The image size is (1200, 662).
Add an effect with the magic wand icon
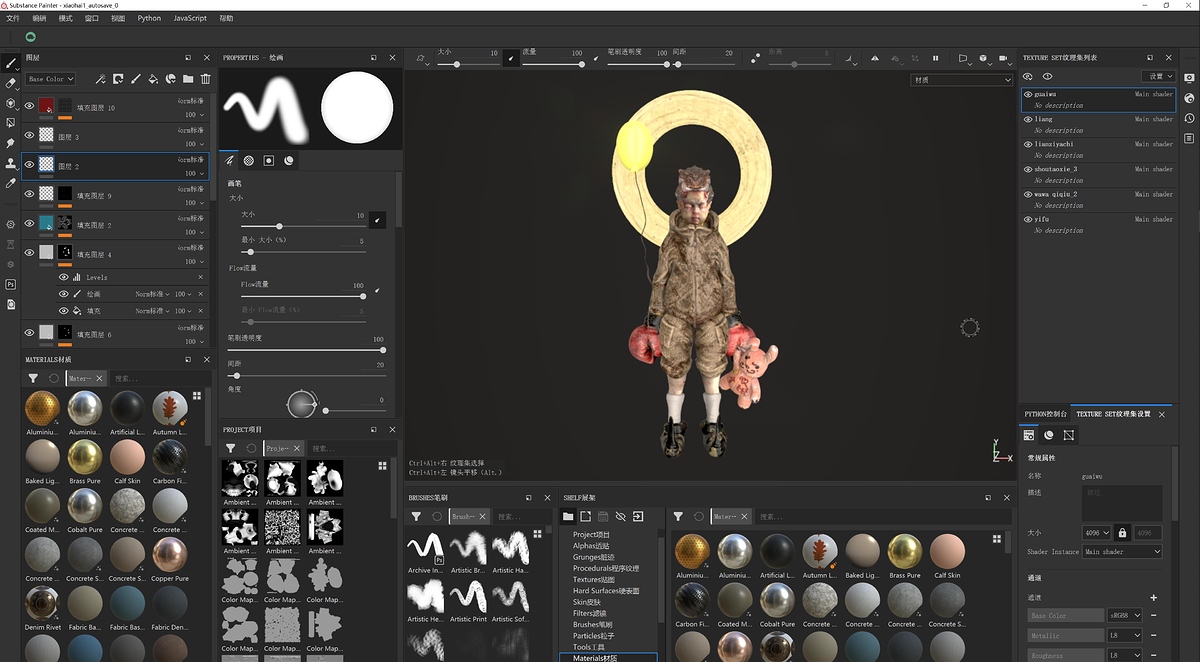pos(100,79)
